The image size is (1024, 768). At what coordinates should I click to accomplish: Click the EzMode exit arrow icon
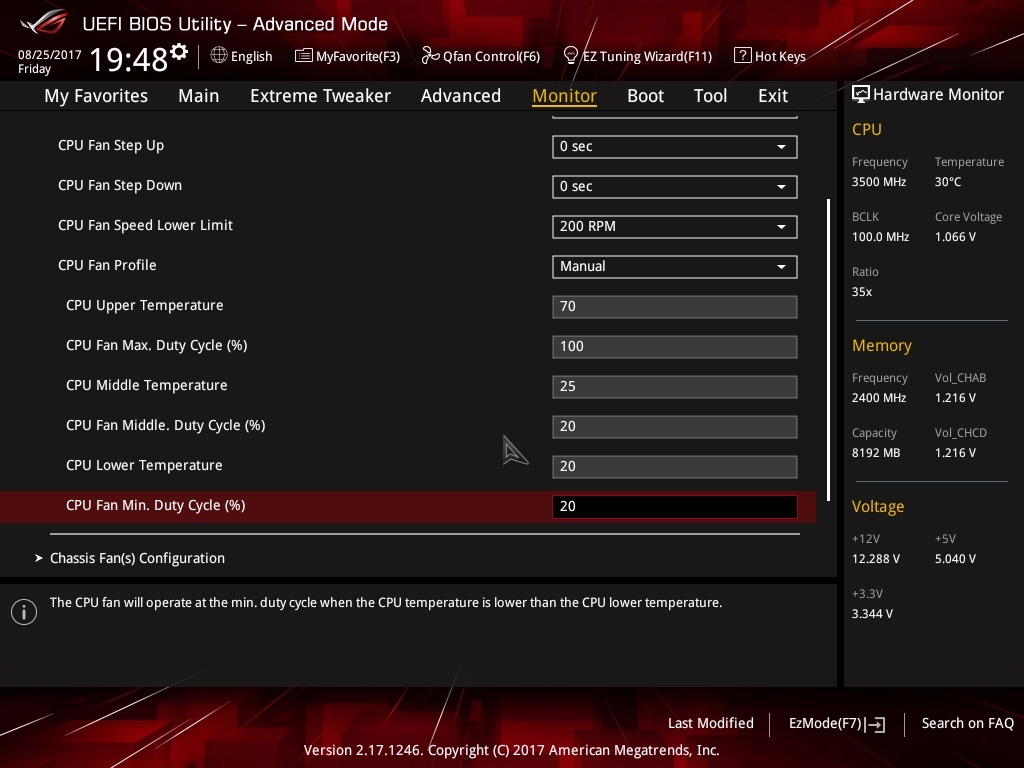point(876,724)
